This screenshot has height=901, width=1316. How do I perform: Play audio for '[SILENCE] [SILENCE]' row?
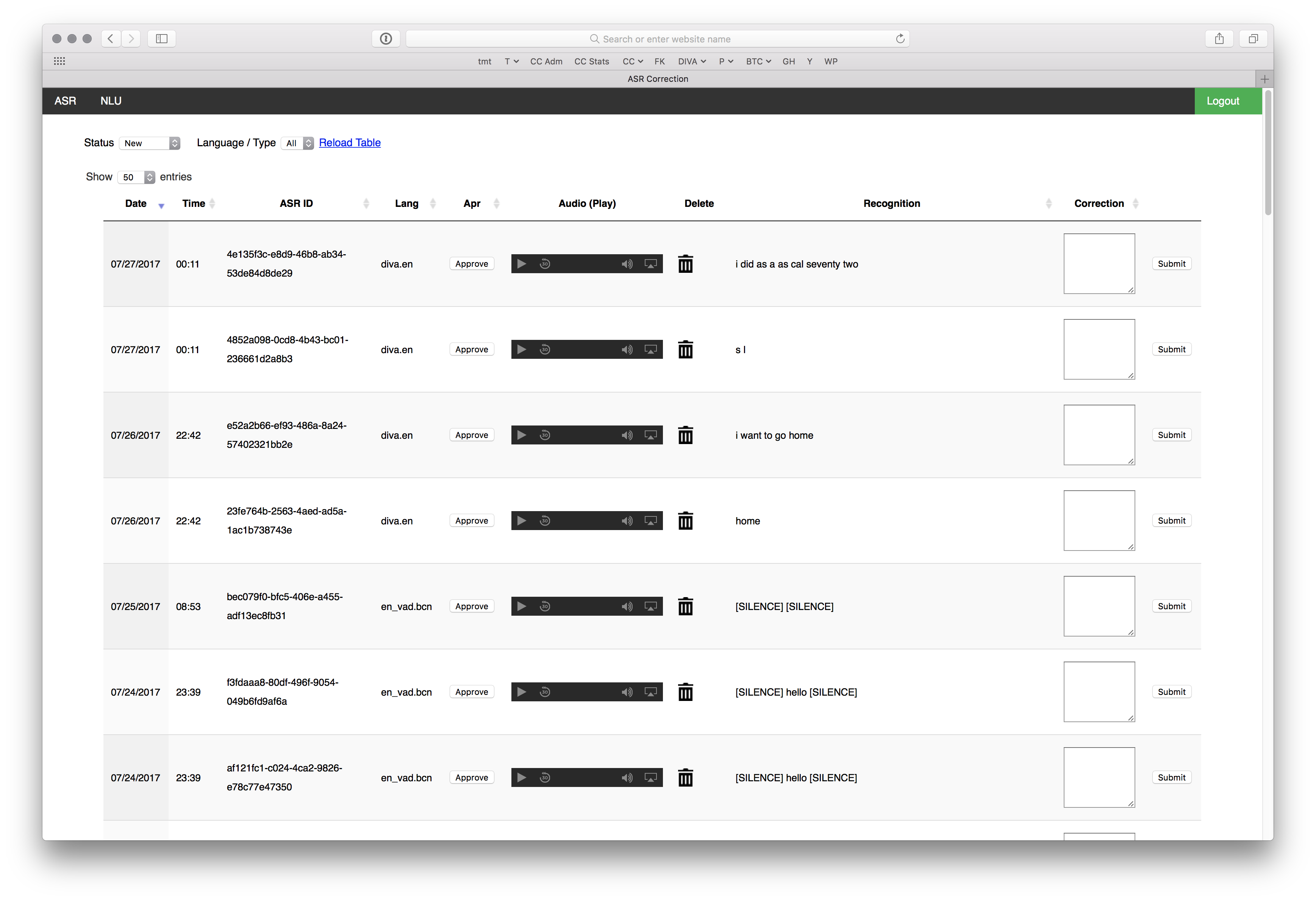(522, 606)
